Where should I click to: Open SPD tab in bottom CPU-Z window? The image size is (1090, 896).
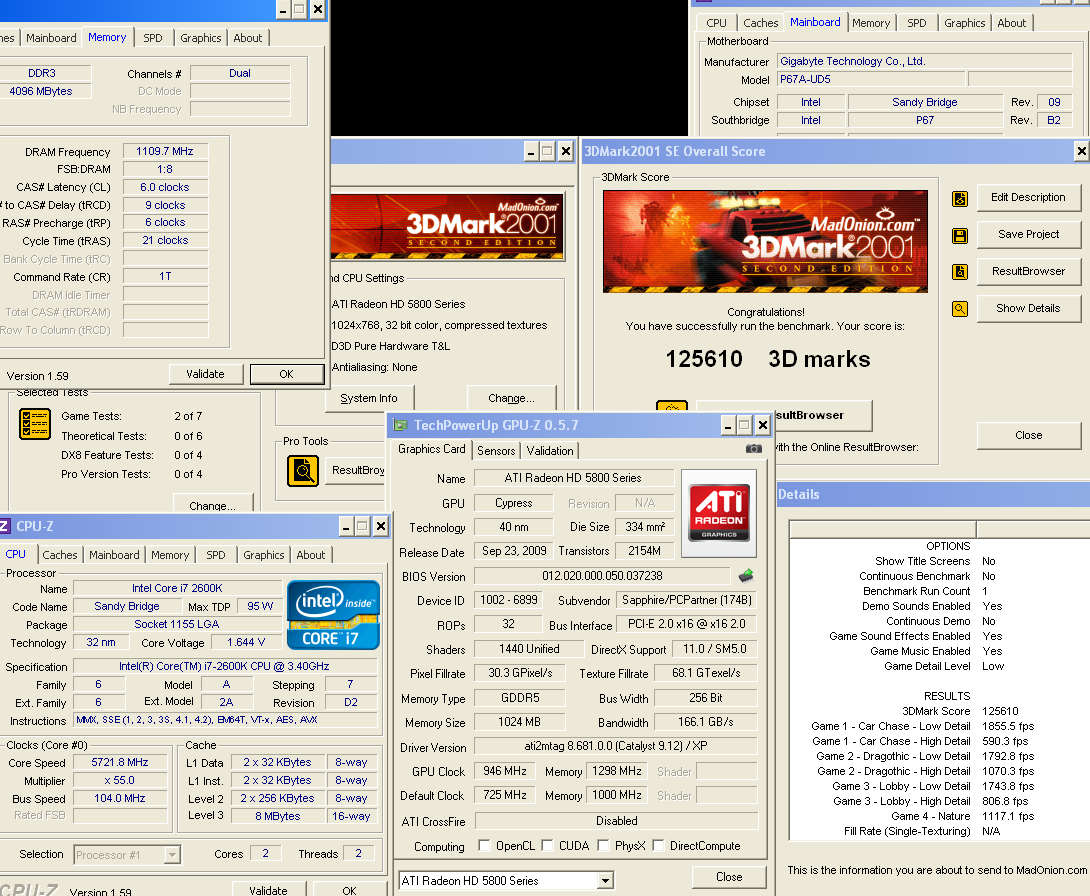pyautogui.click(x=215, y=555)
